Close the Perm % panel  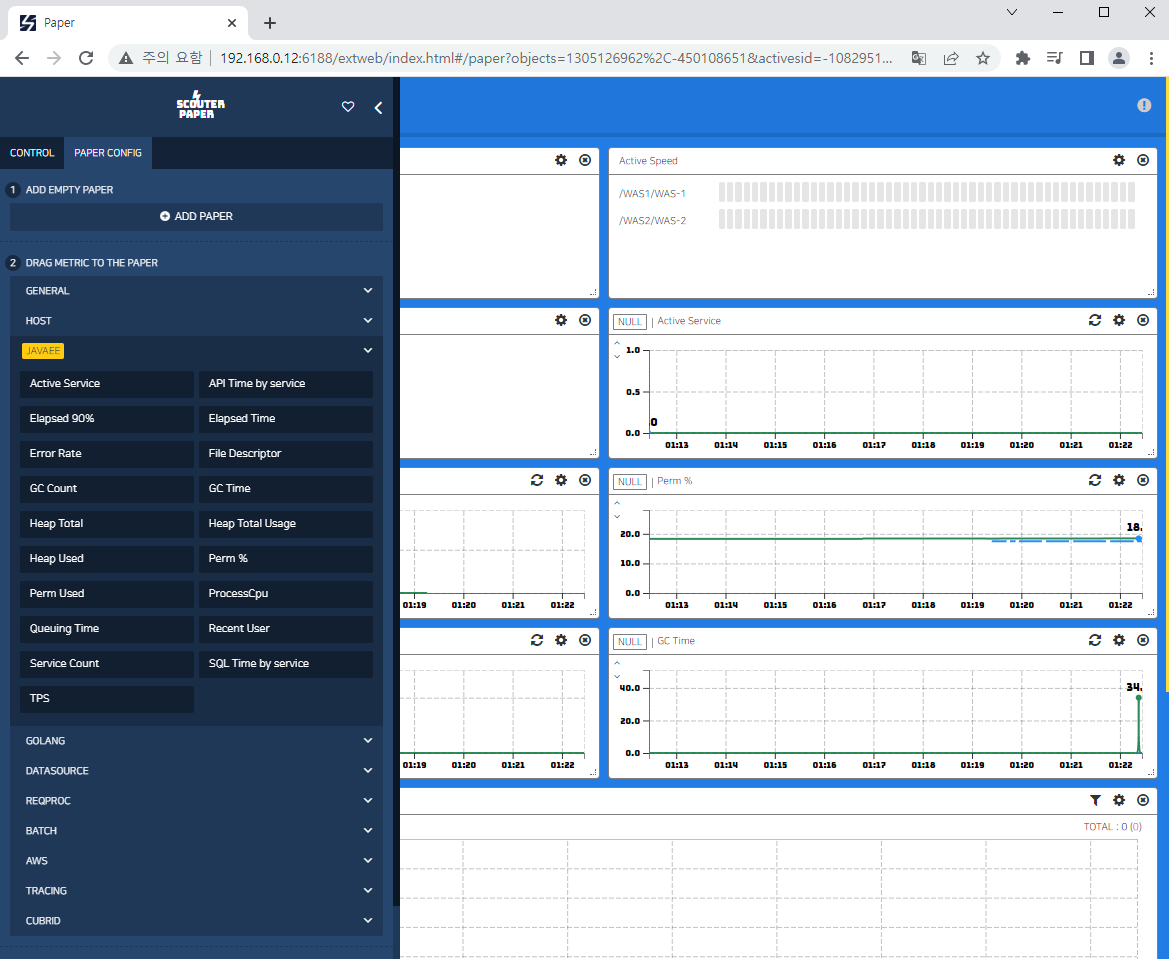pos(1143,480)
